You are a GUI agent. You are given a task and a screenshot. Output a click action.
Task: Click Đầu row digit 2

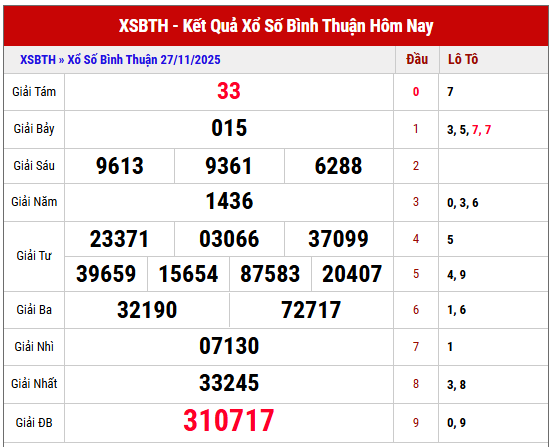click(x=416, y=166)
